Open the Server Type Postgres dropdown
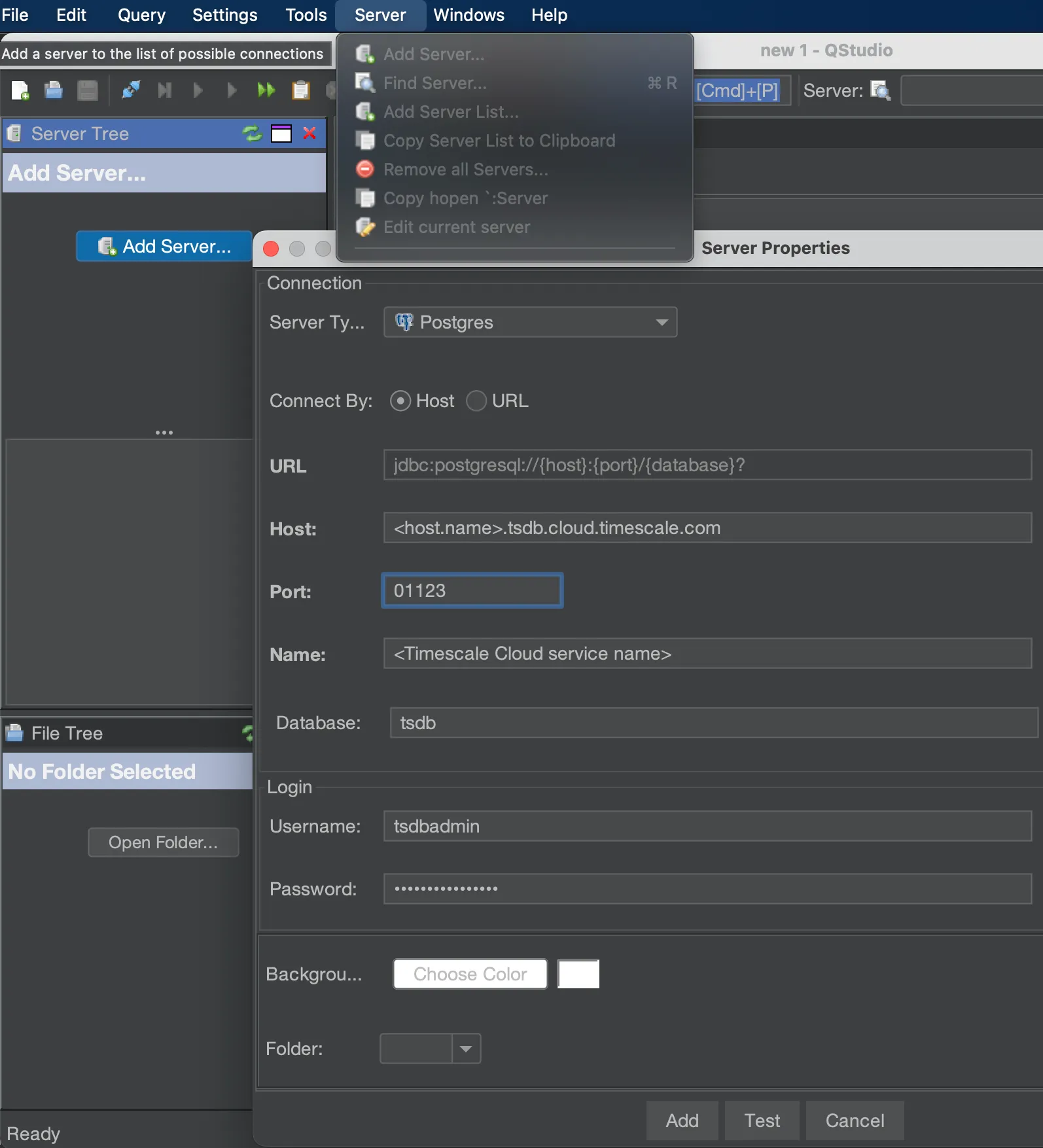Image resolution: width=1043 pixels, height=1148 pixels. (x=531, y=322)
